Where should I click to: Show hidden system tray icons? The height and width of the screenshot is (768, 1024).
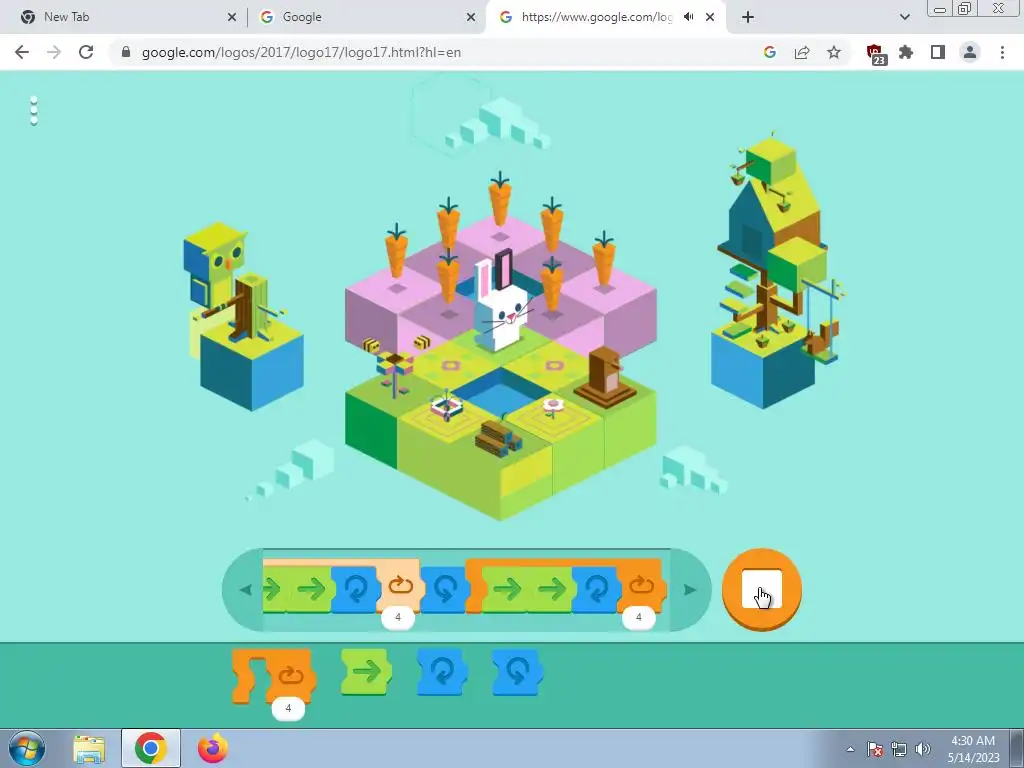coord(850,749)
